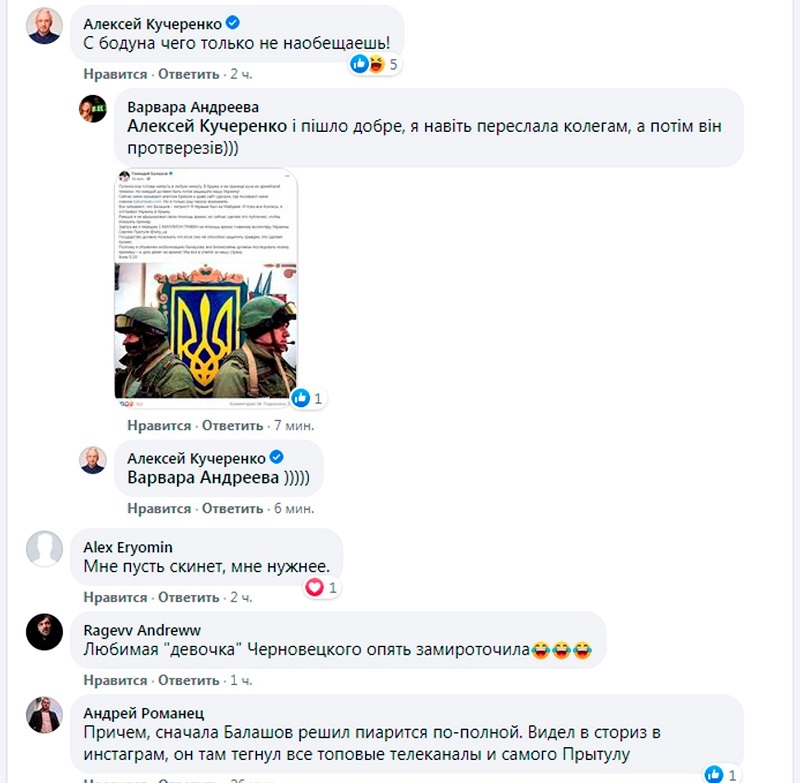View the heart reaction on Alex Eryomin's comment
This screenshot has width=800, height=783.
click(321, 588)
